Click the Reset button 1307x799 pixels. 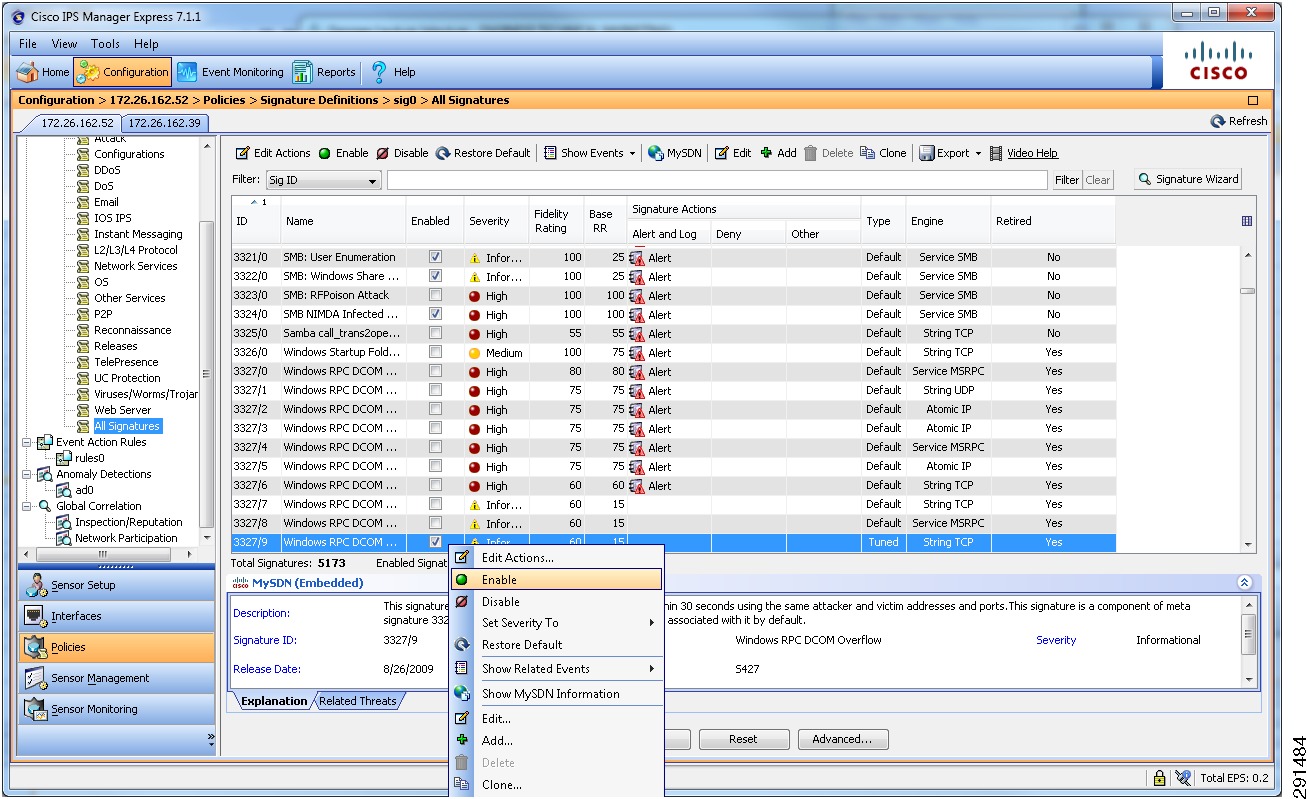[x=743, y=740]
